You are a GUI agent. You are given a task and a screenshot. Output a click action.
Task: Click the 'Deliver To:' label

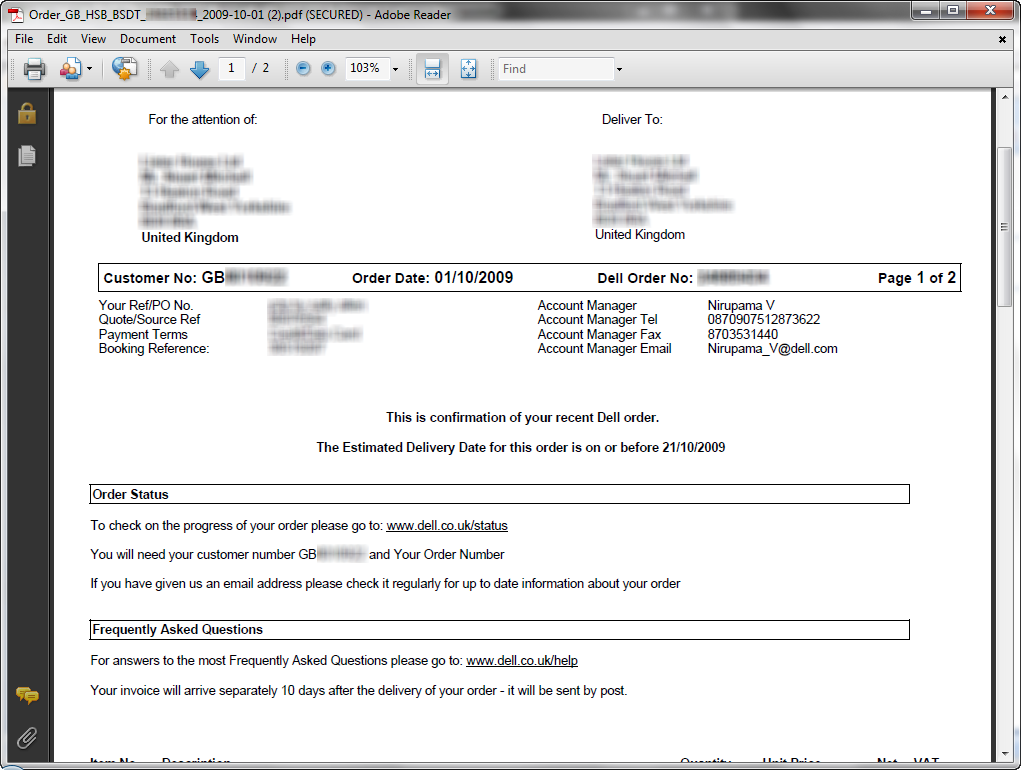pos(632,120)
